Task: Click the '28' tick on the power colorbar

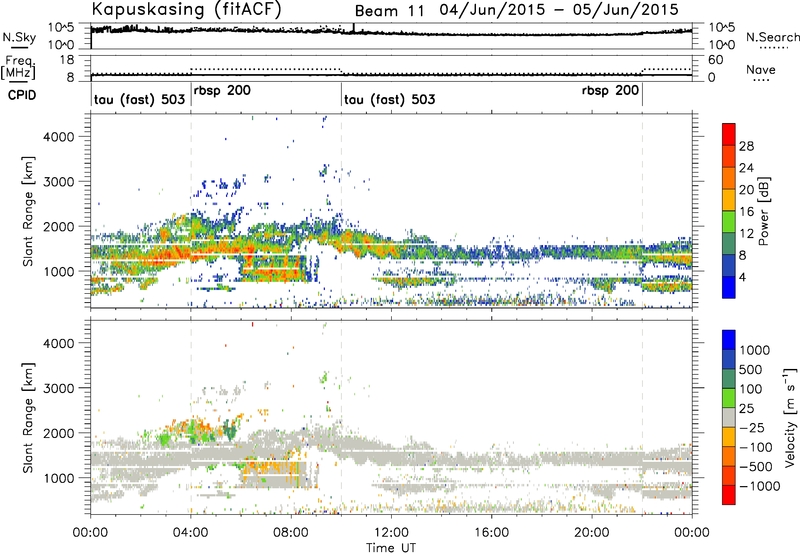Action: click(x=746, y=146)
